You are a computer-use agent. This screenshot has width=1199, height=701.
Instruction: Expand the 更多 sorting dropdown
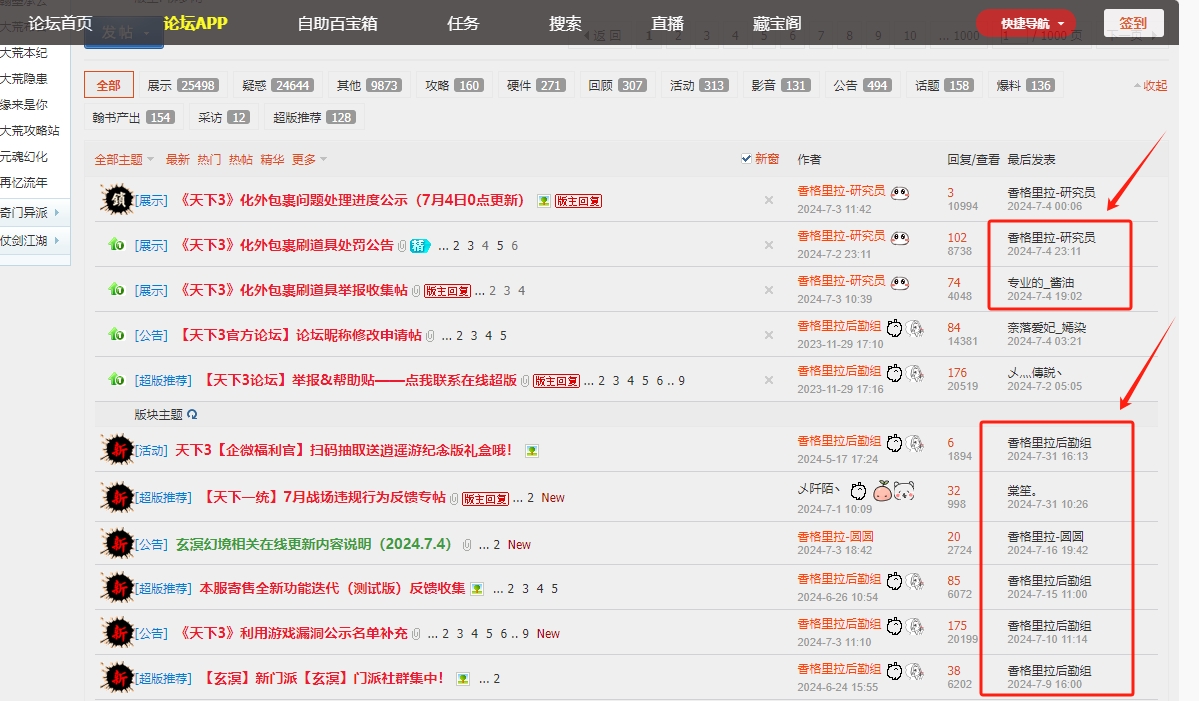(309, 160)
